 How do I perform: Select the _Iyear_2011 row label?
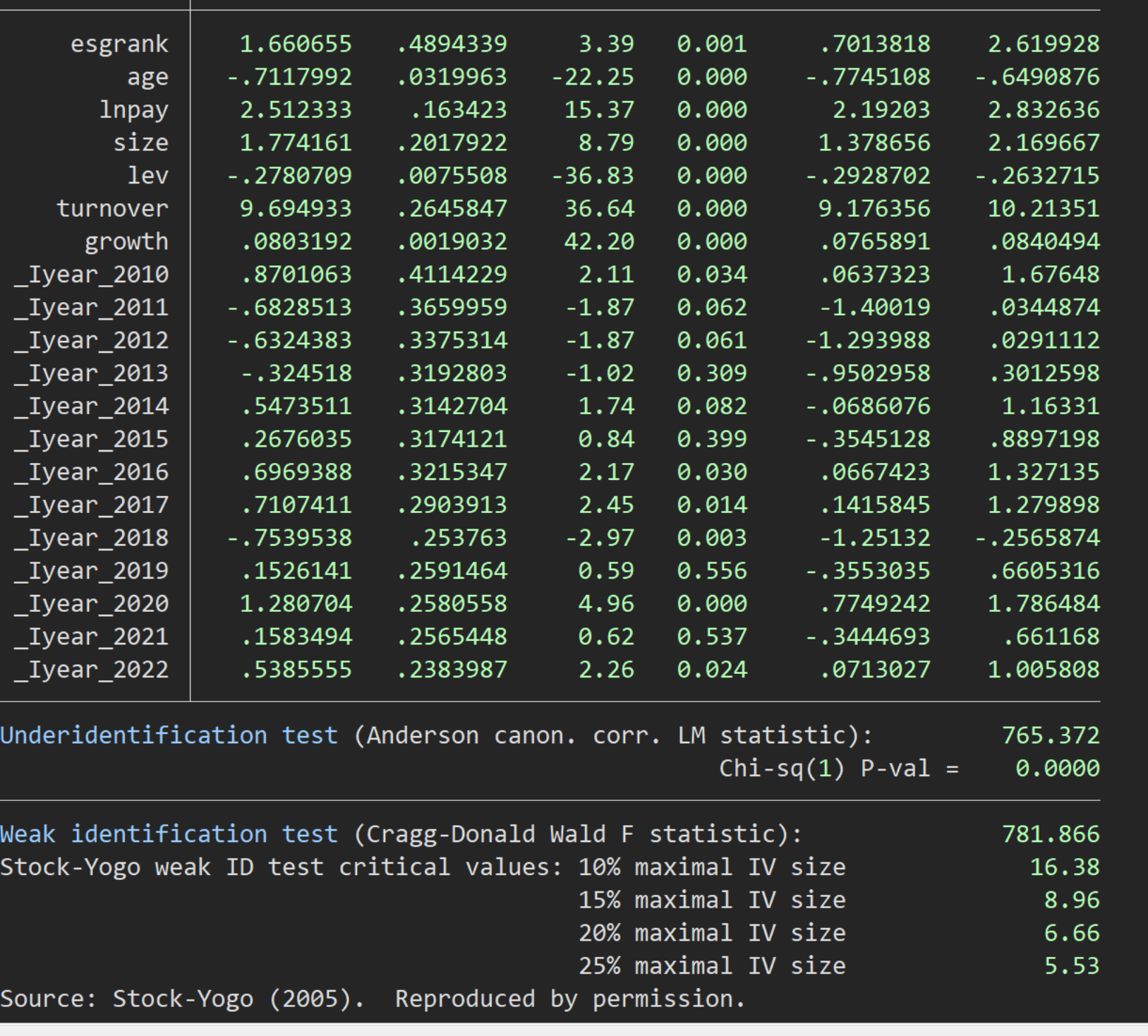91,308
